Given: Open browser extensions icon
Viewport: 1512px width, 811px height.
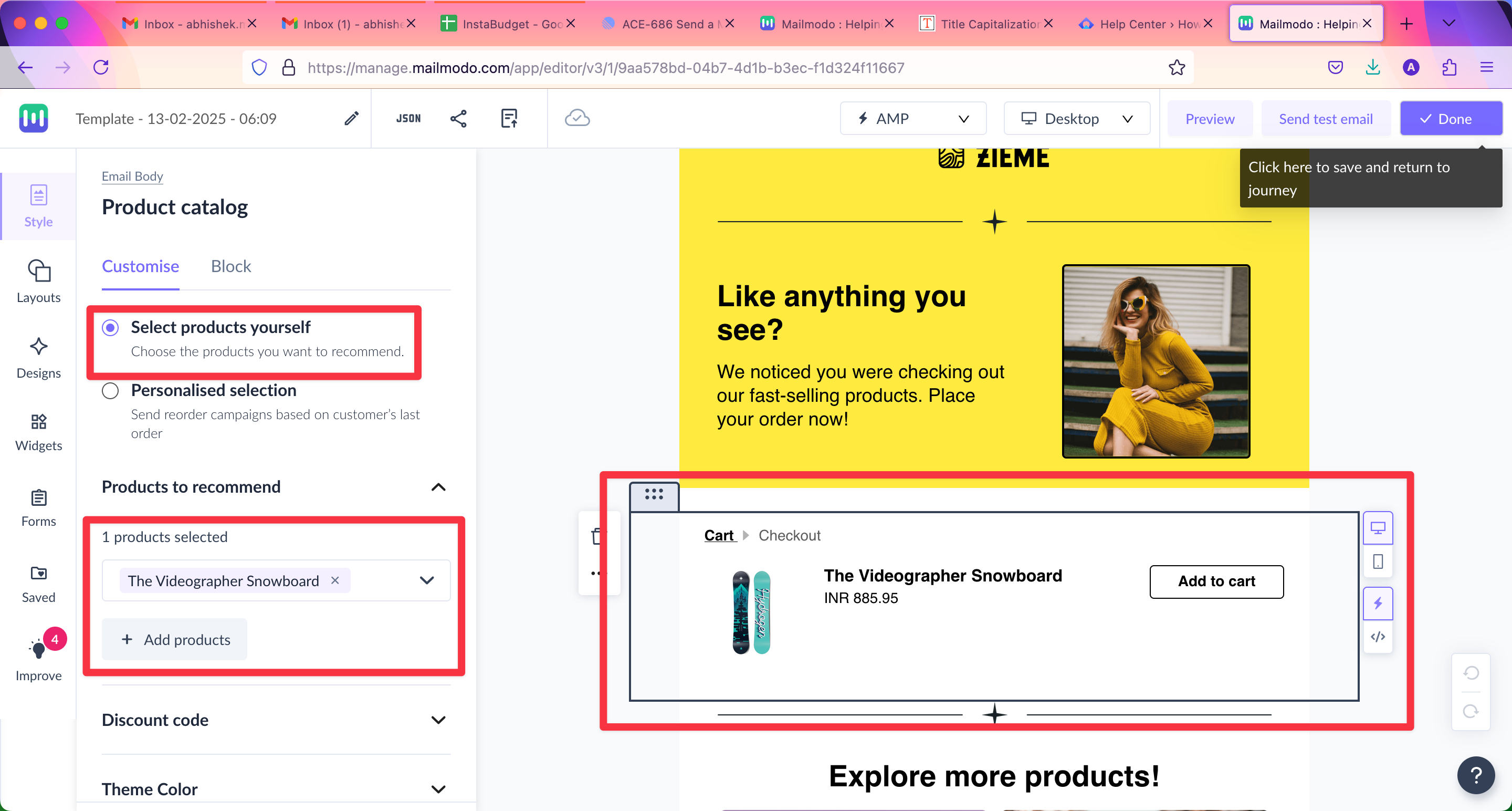Looking at the screenshot, I should tap(1449, 68).
